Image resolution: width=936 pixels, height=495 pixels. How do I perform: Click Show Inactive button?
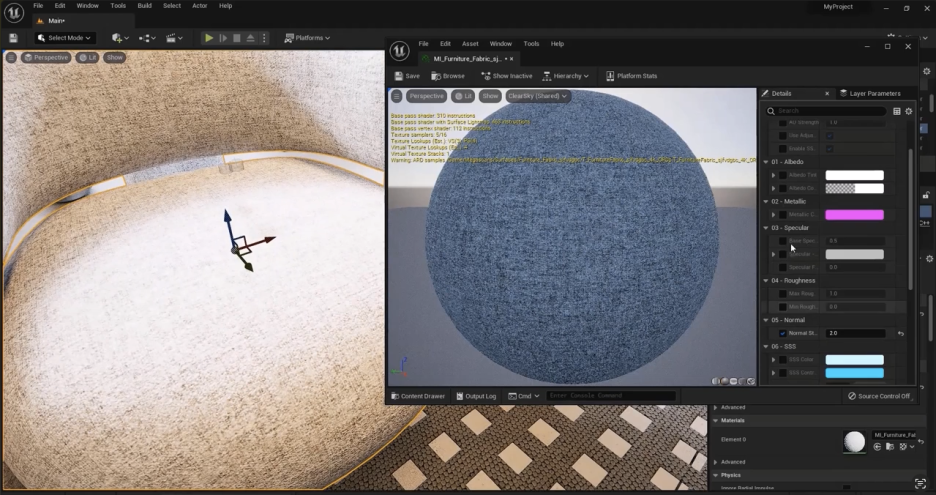[x=506, y=76]
